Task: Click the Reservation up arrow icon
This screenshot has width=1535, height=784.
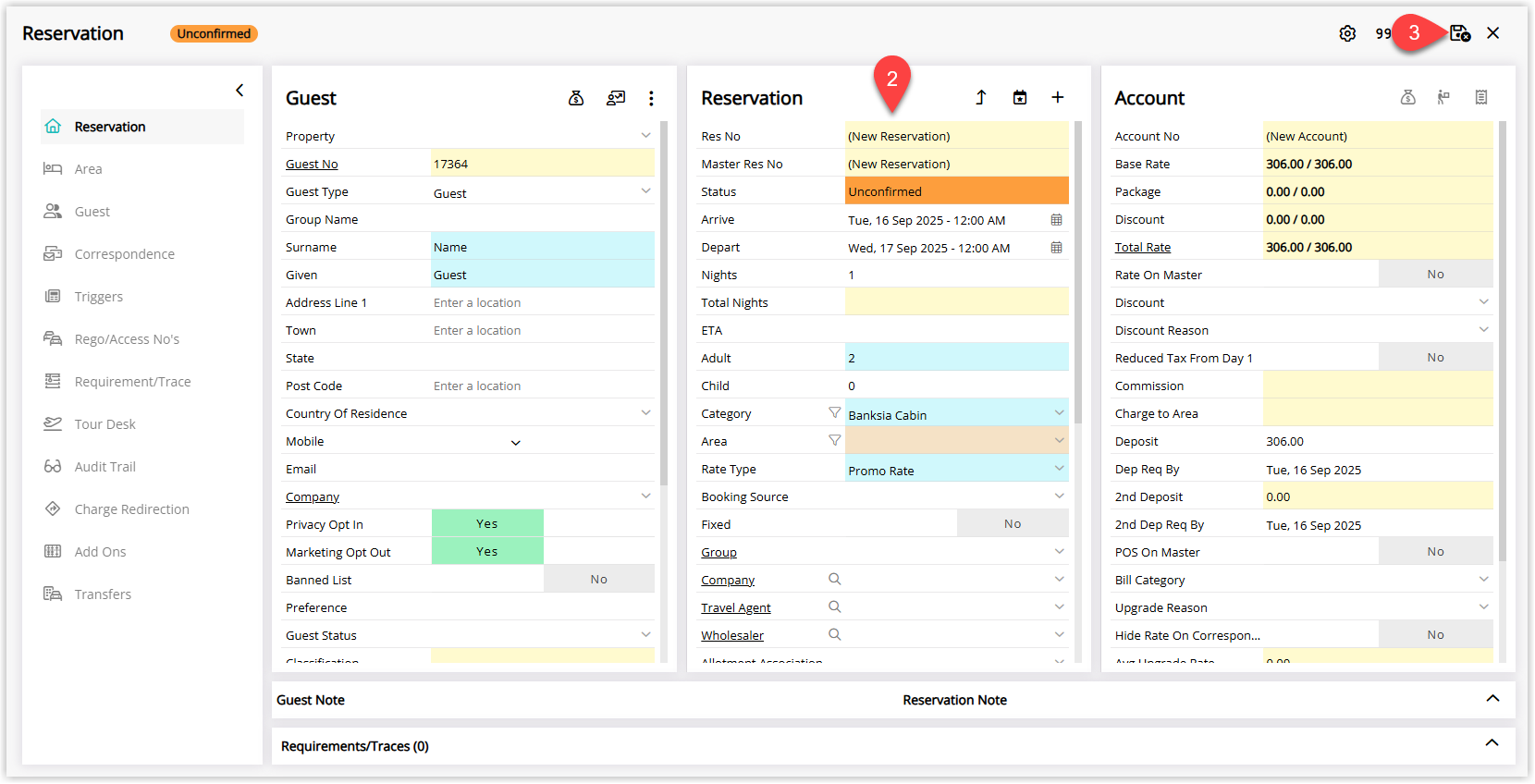Action: pos(981,98)
